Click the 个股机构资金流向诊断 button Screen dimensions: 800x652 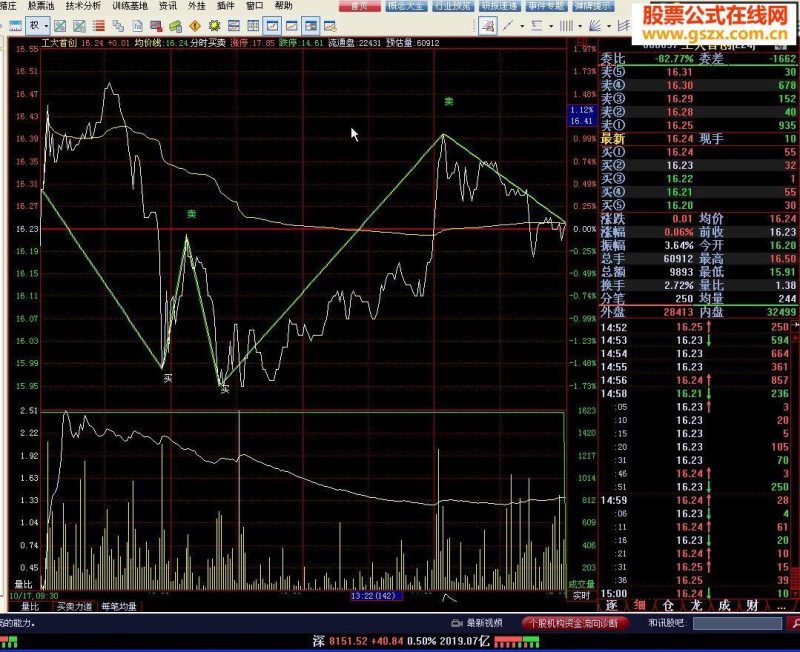tap(575, 623)
